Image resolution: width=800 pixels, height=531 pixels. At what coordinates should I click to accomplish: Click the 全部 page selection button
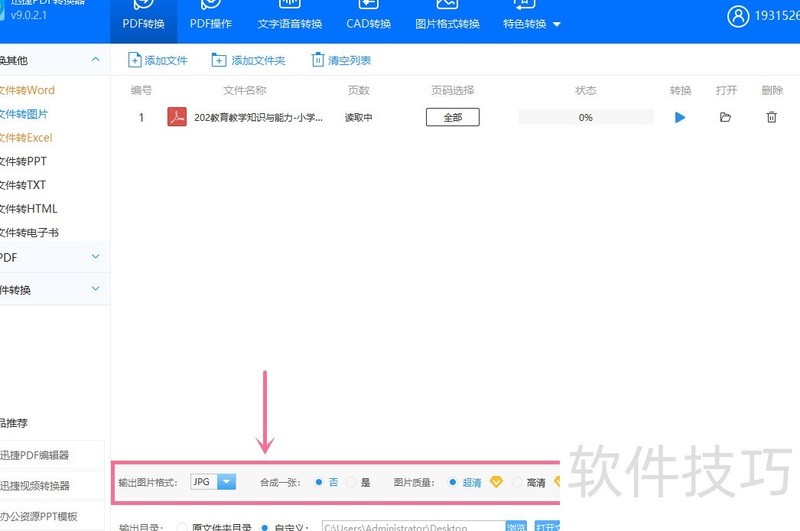pyautogui.click(x=453, y=117)
